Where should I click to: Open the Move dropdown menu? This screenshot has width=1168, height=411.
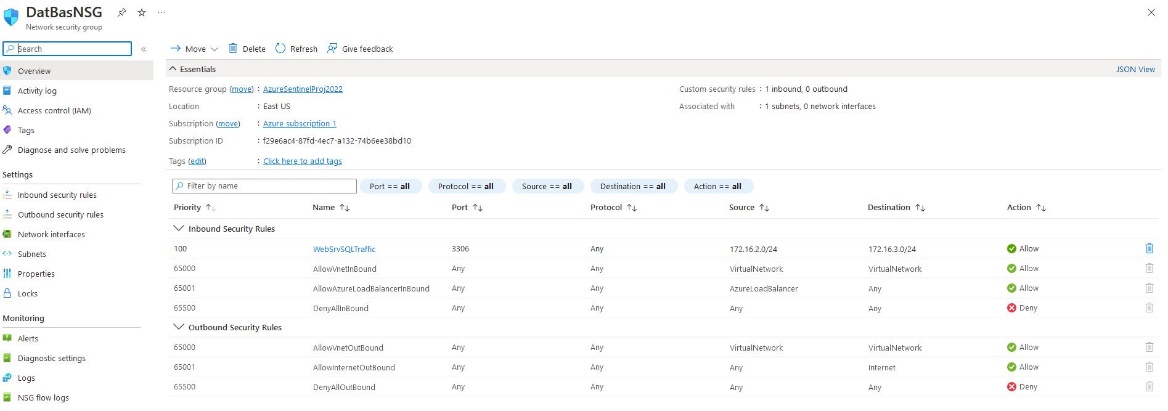coord(194,49)
